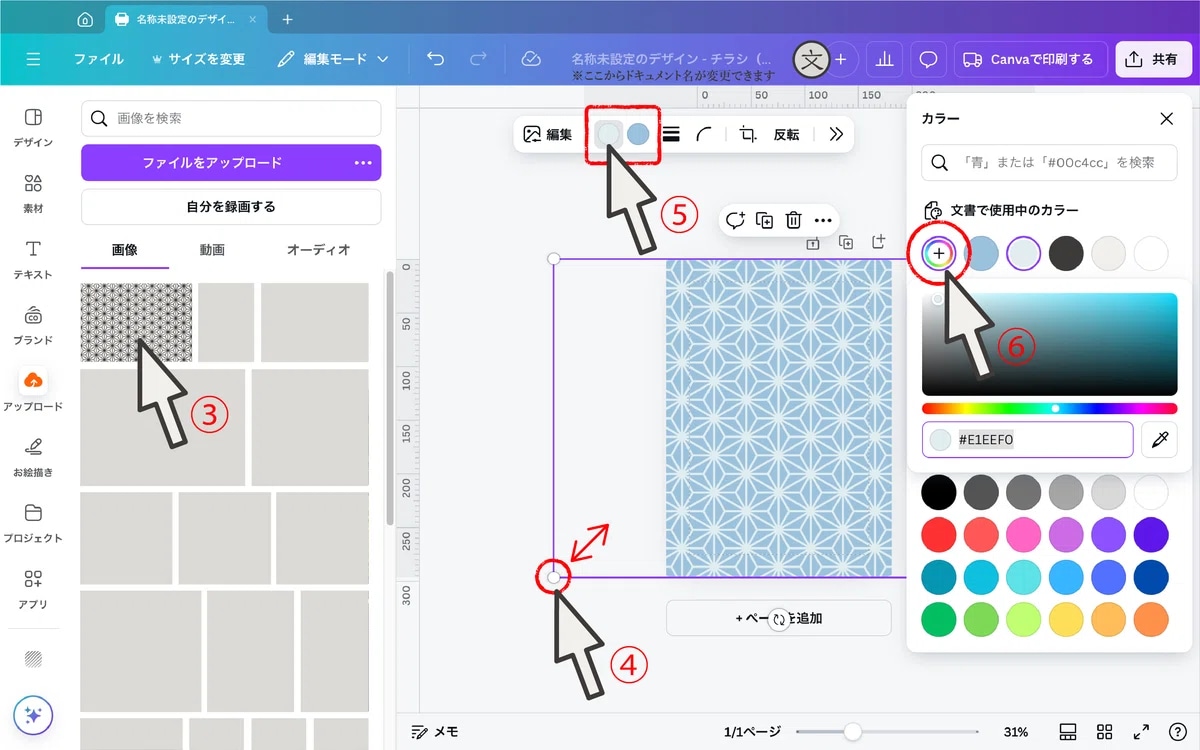The height and width of the screenshot is (750, 1200).
Task: Choose the black default color swatch
Action: click(938, 492)
